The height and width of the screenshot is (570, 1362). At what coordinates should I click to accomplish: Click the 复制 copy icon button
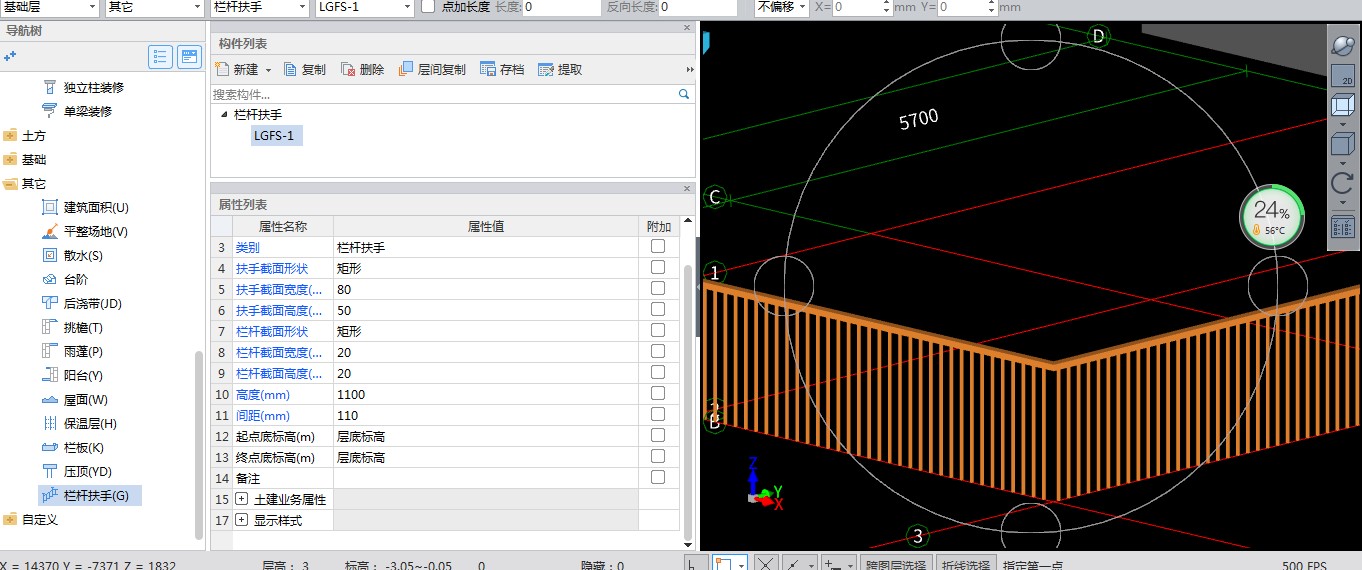[305, 69]
